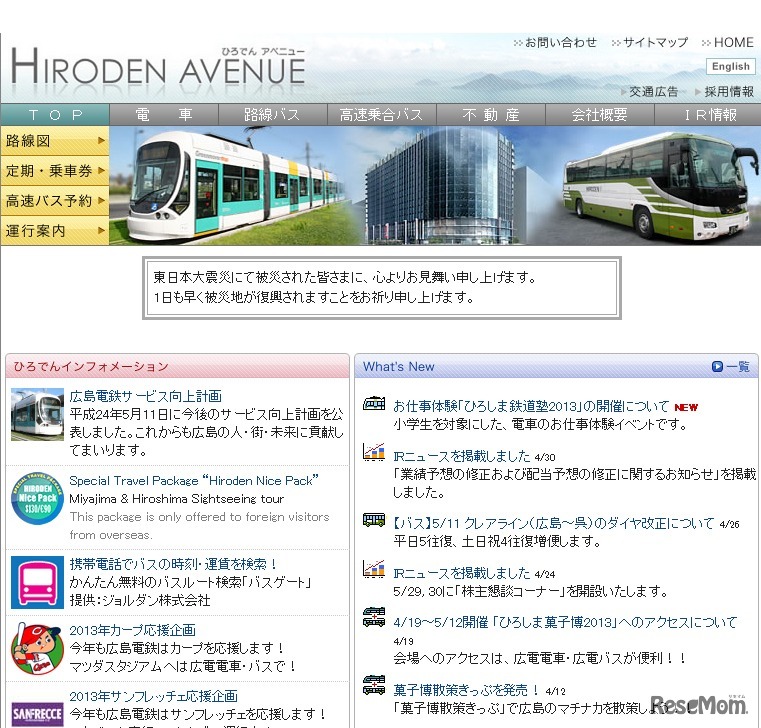The image size is (761, 728).
Task: Open 2013年カープ応援企画 link
Action: tap(132, 630)
